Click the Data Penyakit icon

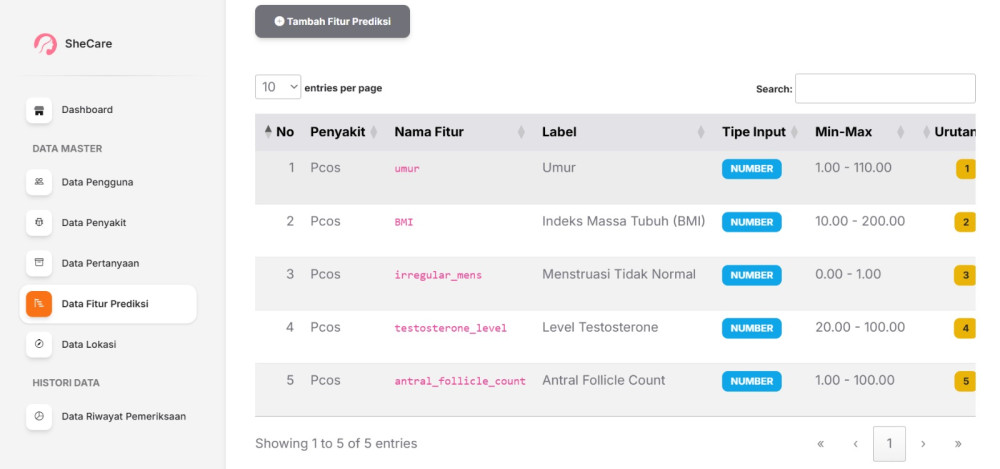39,222
